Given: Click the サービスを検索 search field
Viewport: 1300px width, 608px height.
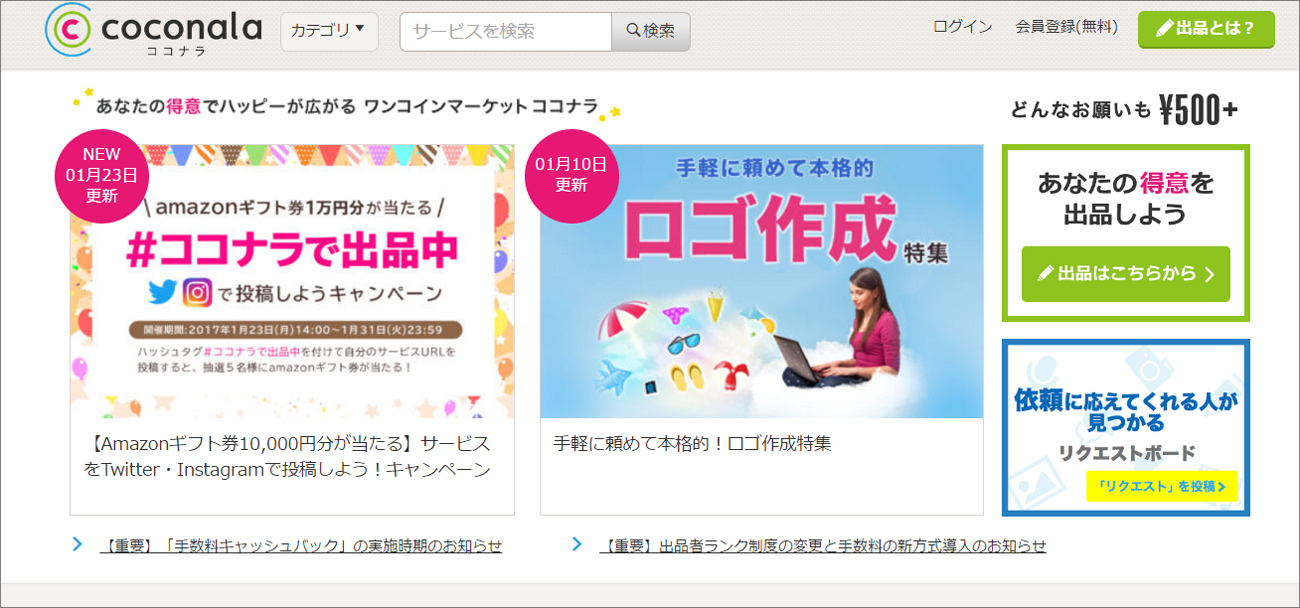Looking at the screenshot, I should tap(506, 31).
